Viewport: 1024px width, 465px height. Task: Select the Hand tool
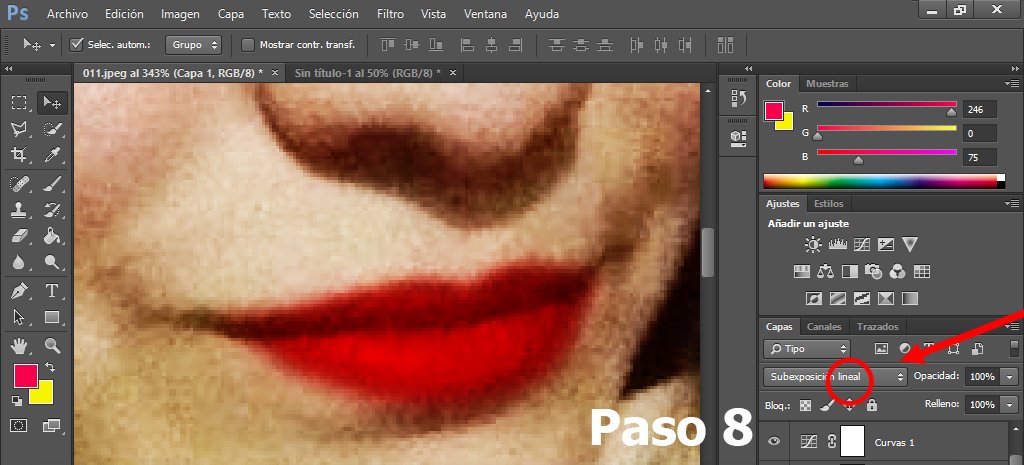point(19,345)
